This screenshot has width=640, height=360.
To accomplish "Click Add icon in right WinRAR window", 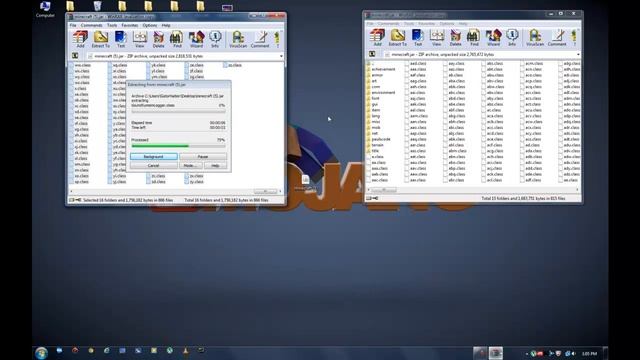I will (x=377, y=37).
